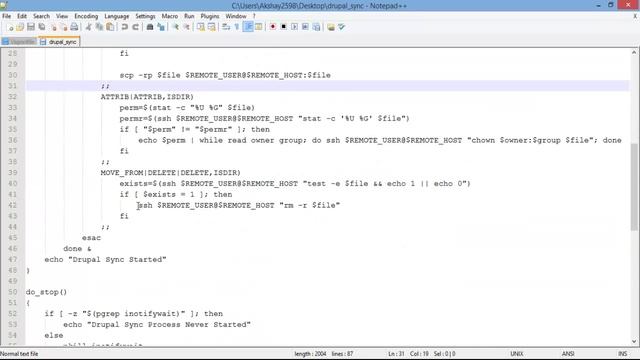Switch to the drupal_sync tab
Viewport: 640px width, 360px height.
[60, 42]
